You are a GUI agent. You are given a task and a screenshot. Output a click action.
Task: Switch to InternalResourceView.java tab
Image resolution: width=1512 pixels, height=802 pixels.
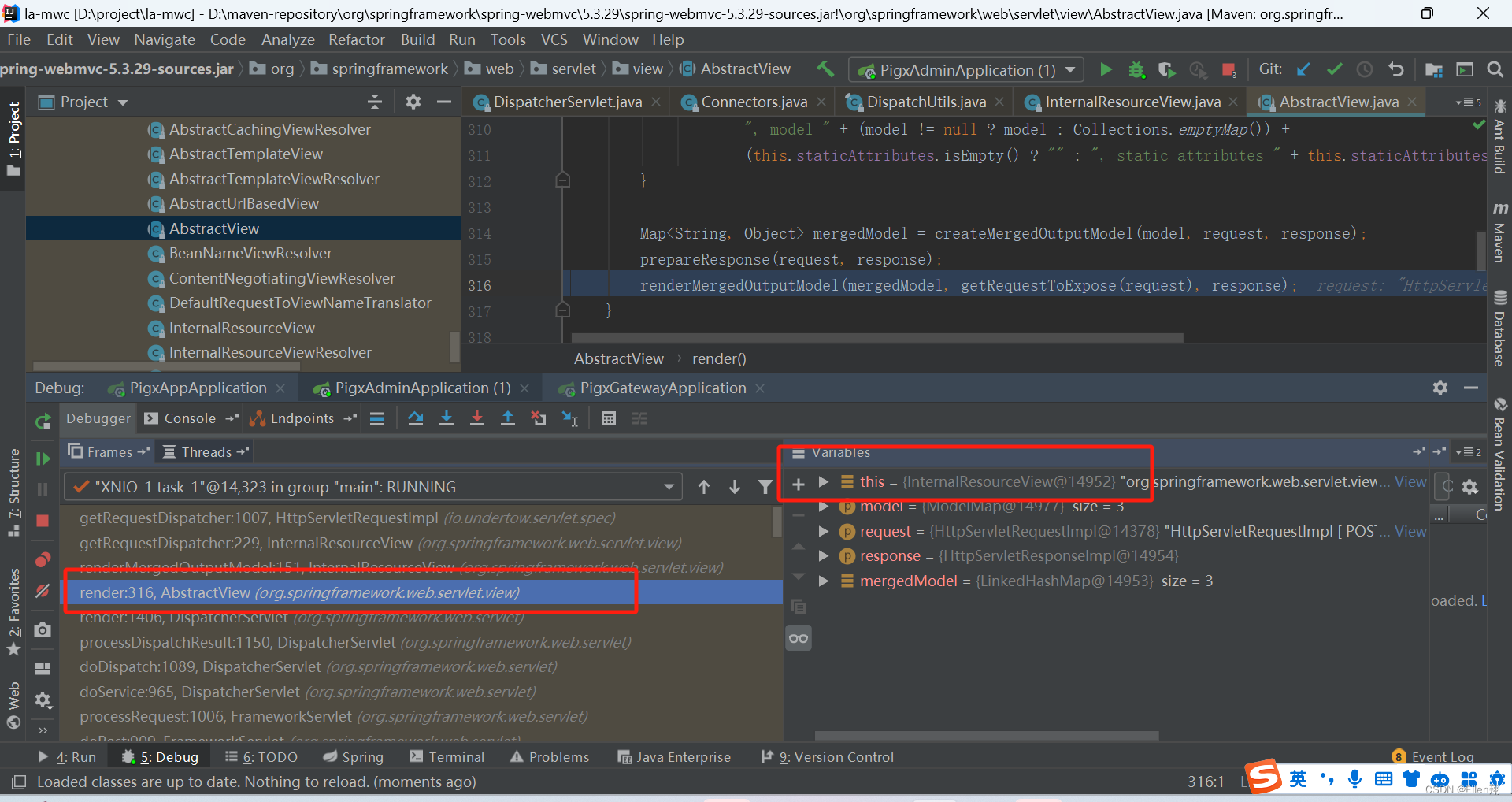coord(1132,102)
